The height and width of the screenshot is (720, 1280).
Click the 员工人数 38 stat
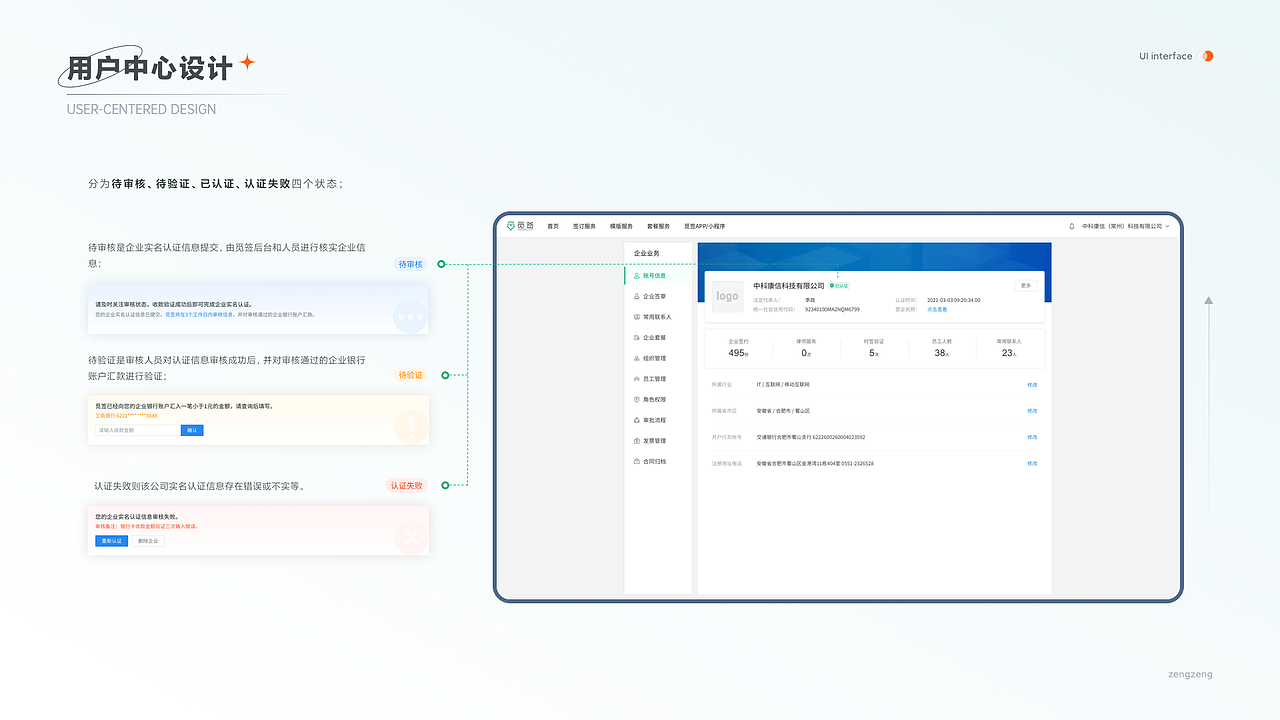click(941, 348)
